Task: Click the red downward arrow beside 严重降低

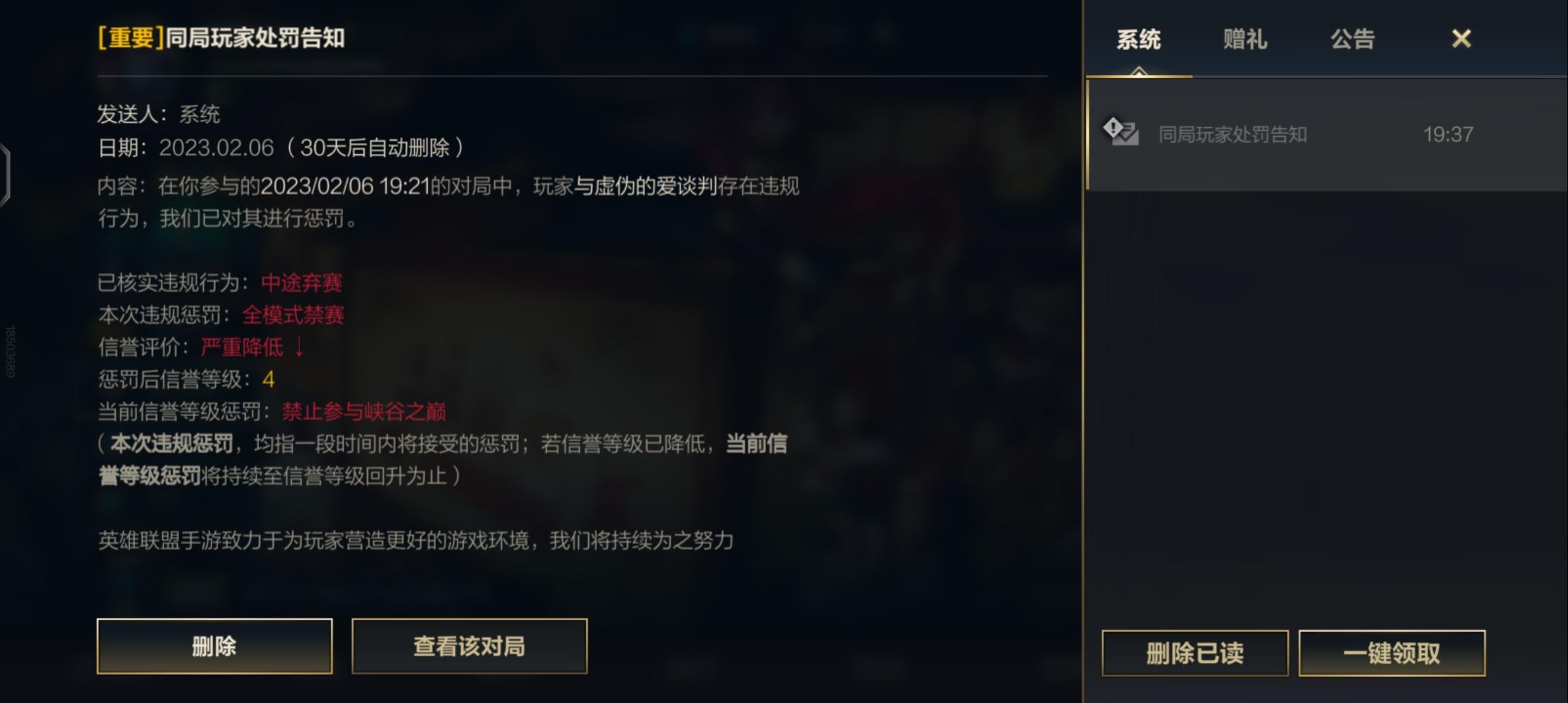Action: (299, 347)
